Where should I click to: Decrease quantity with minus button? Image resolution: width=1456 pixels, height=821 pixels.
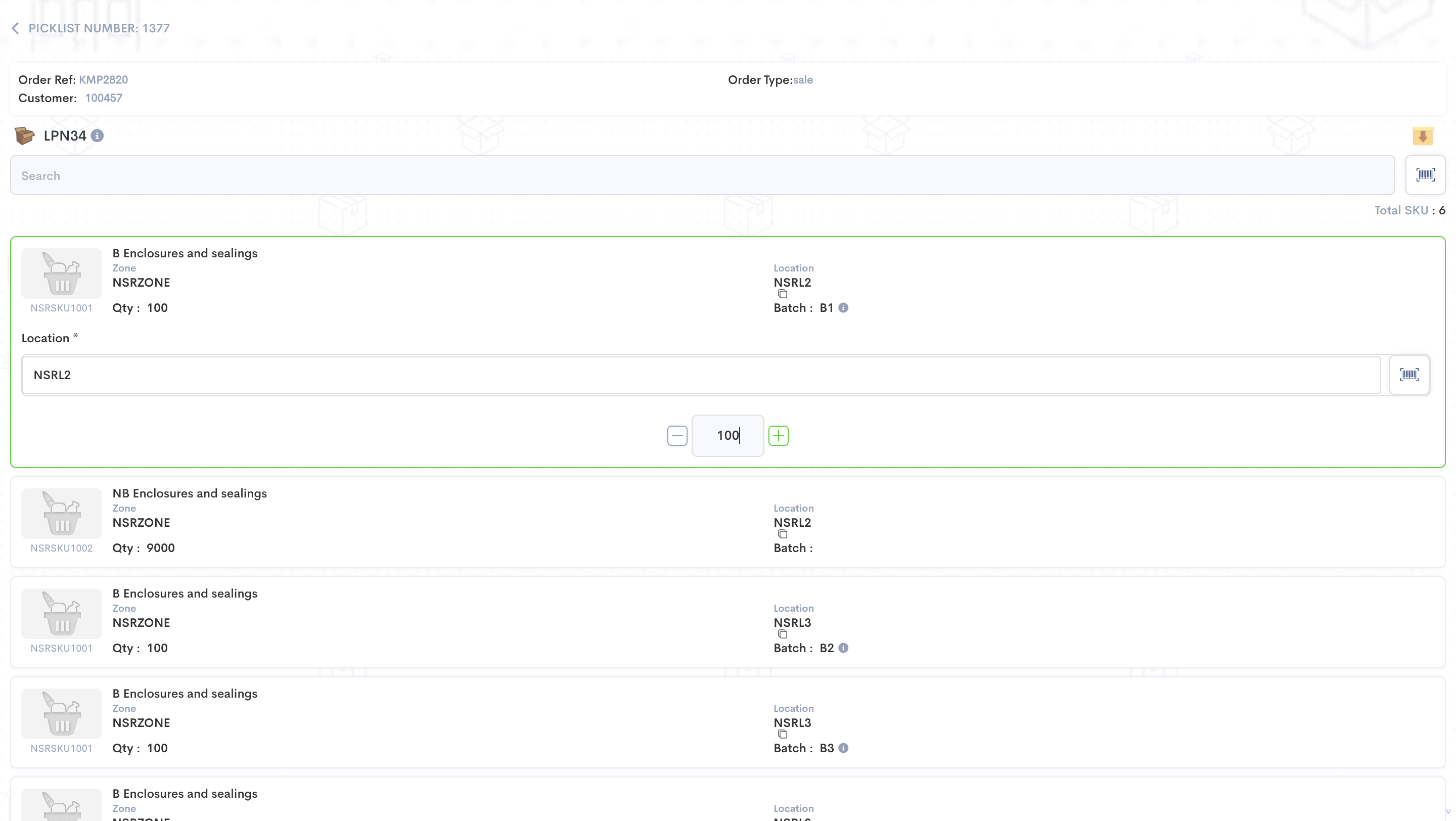click(x=676, y=436)
